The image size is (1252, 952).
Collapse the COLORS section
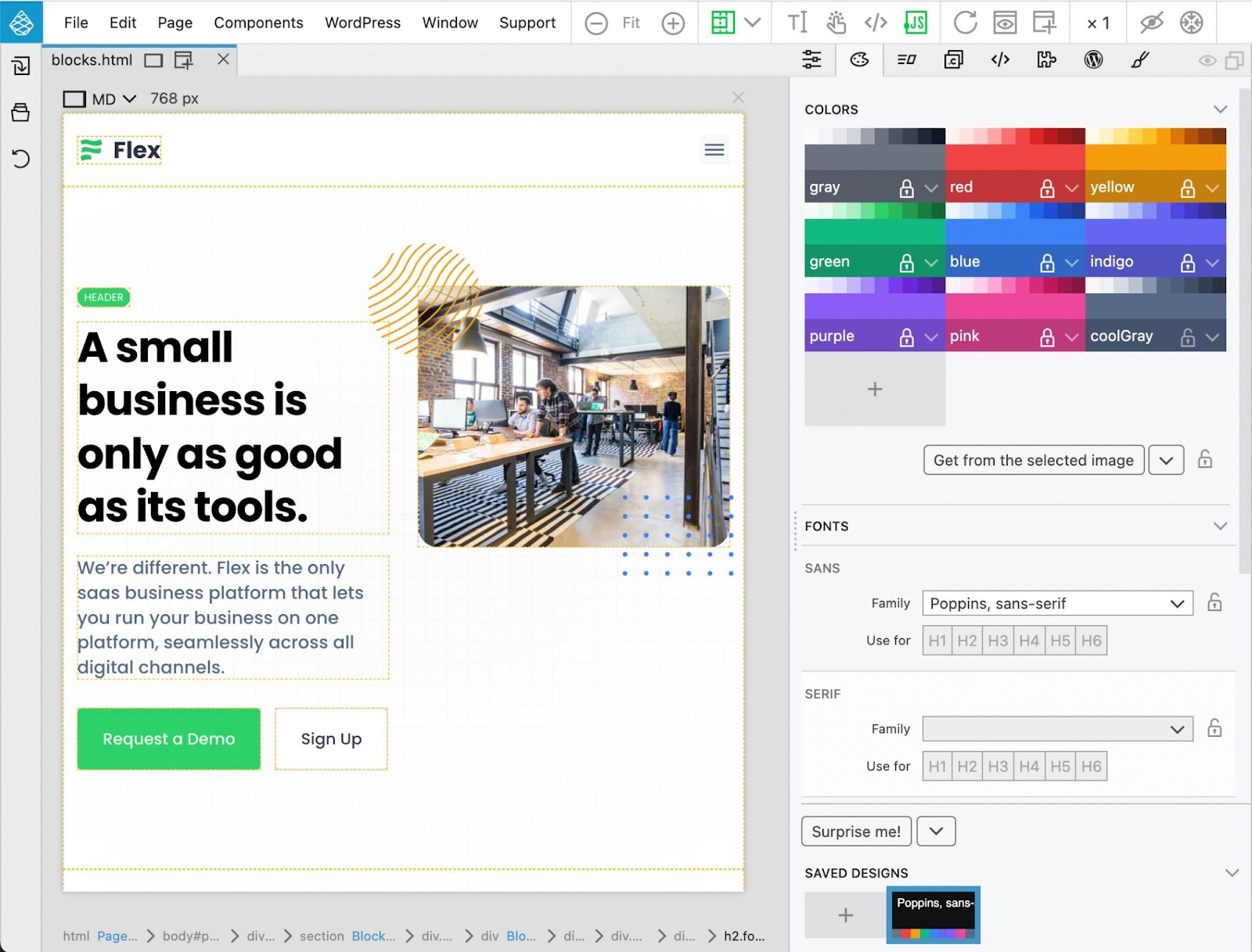pos(1220,110)
